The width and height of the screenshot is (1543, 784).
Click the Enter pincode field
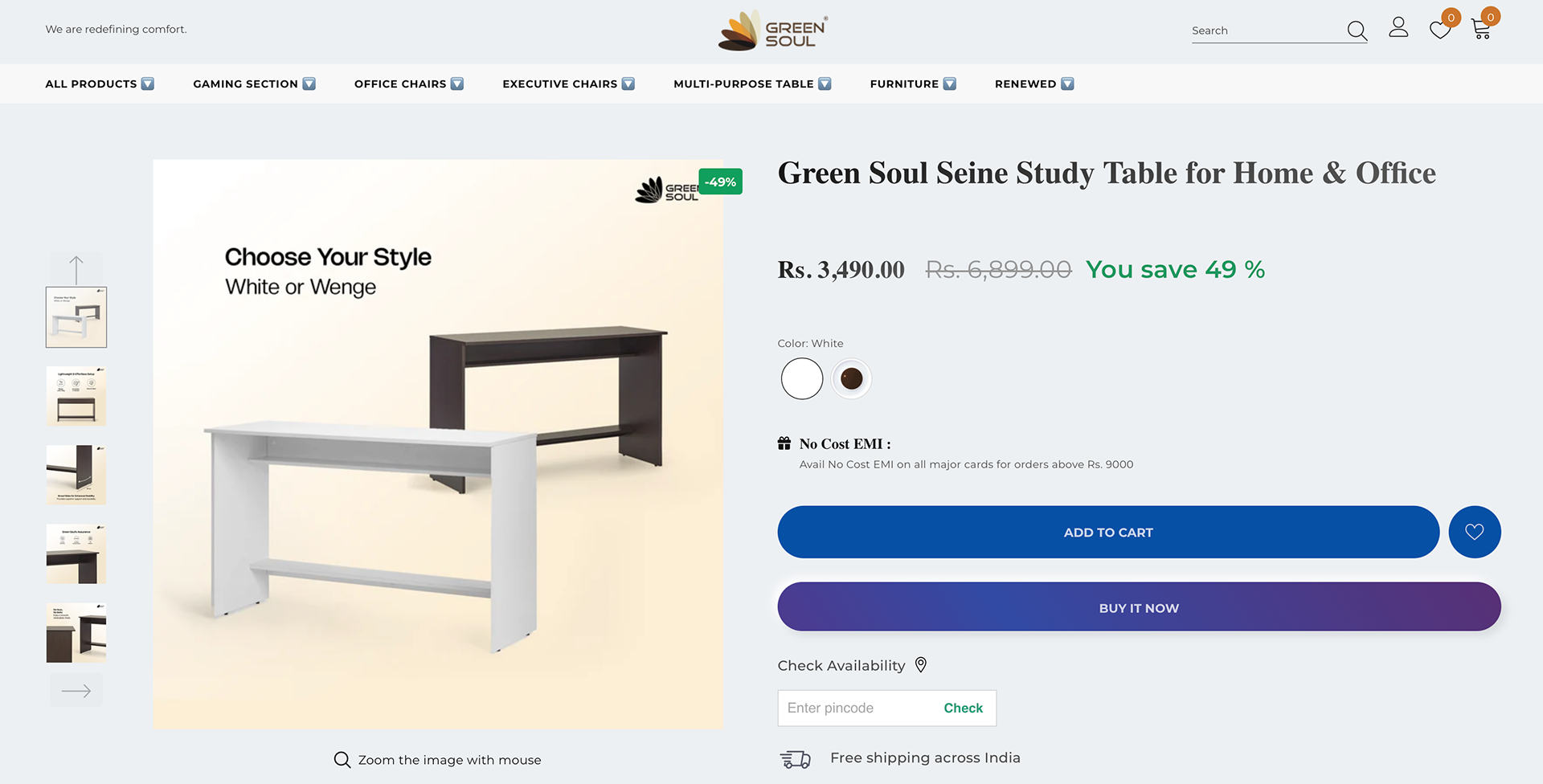point(856,708)
